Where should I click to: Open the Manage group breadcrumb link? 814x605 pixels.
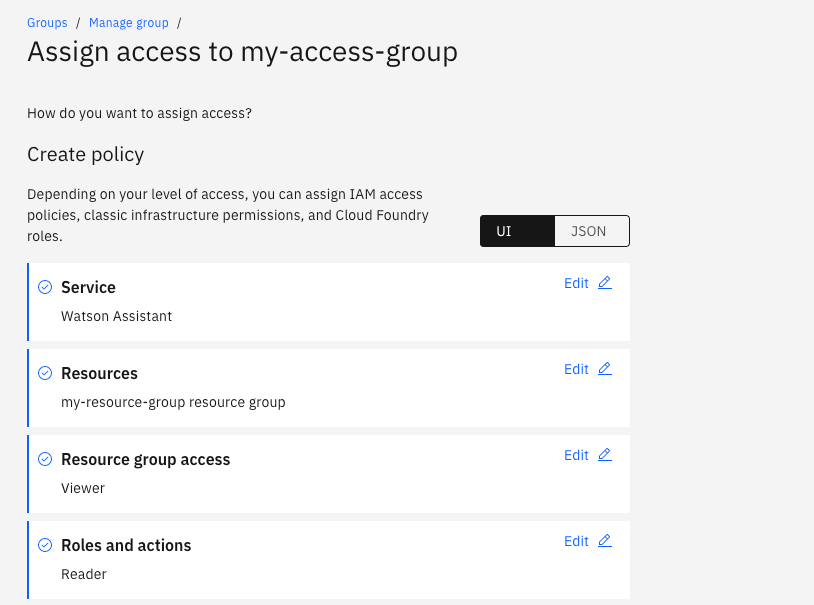(x=129, y=22)
